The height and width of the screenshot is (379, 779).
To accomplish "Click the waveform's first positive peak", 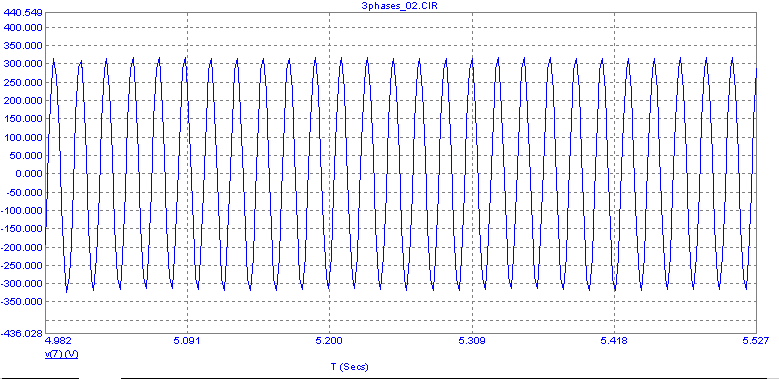I will pos(54,59).
